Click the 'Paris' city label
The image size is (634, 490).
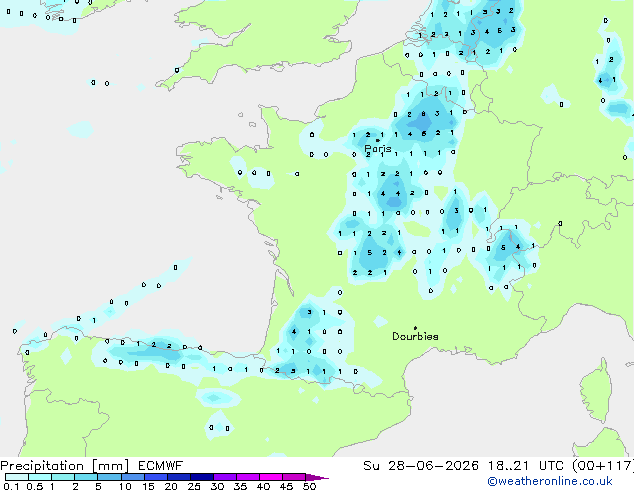coord(378,149)
